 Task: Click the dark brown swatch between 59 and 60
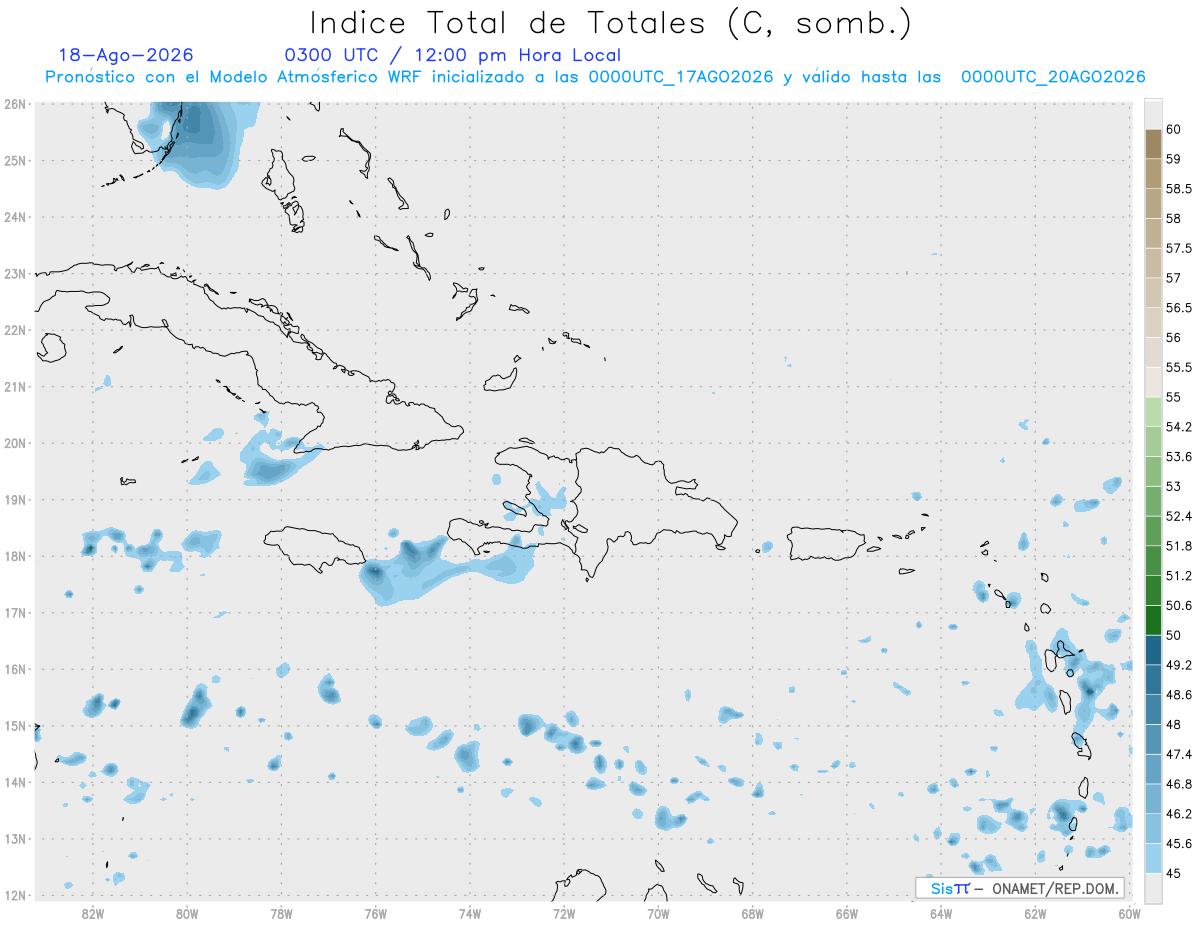coord(1153,144)
